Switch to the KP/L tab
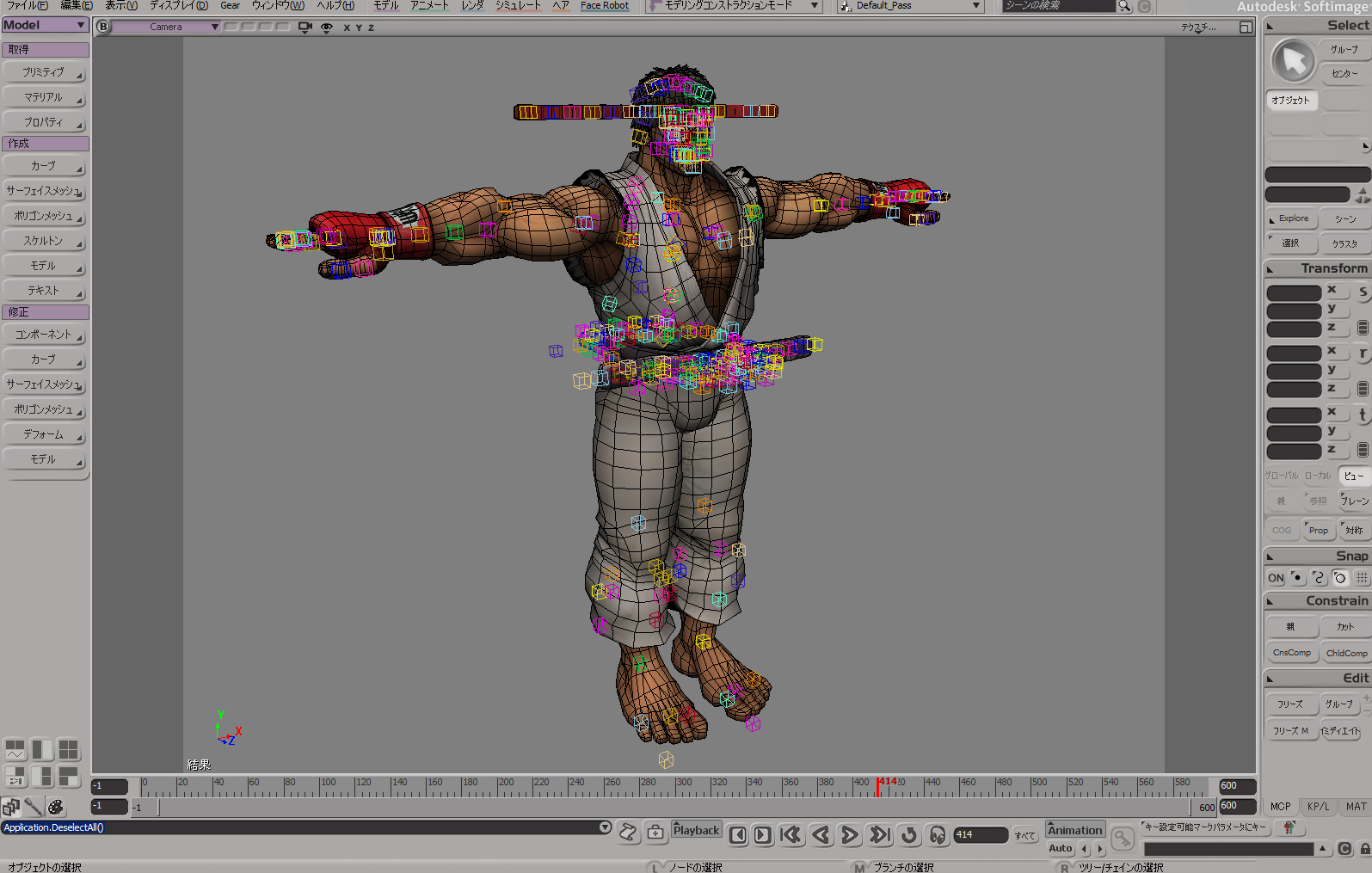This screenshot has height=873, width=1372. [x=1318, y=807]
